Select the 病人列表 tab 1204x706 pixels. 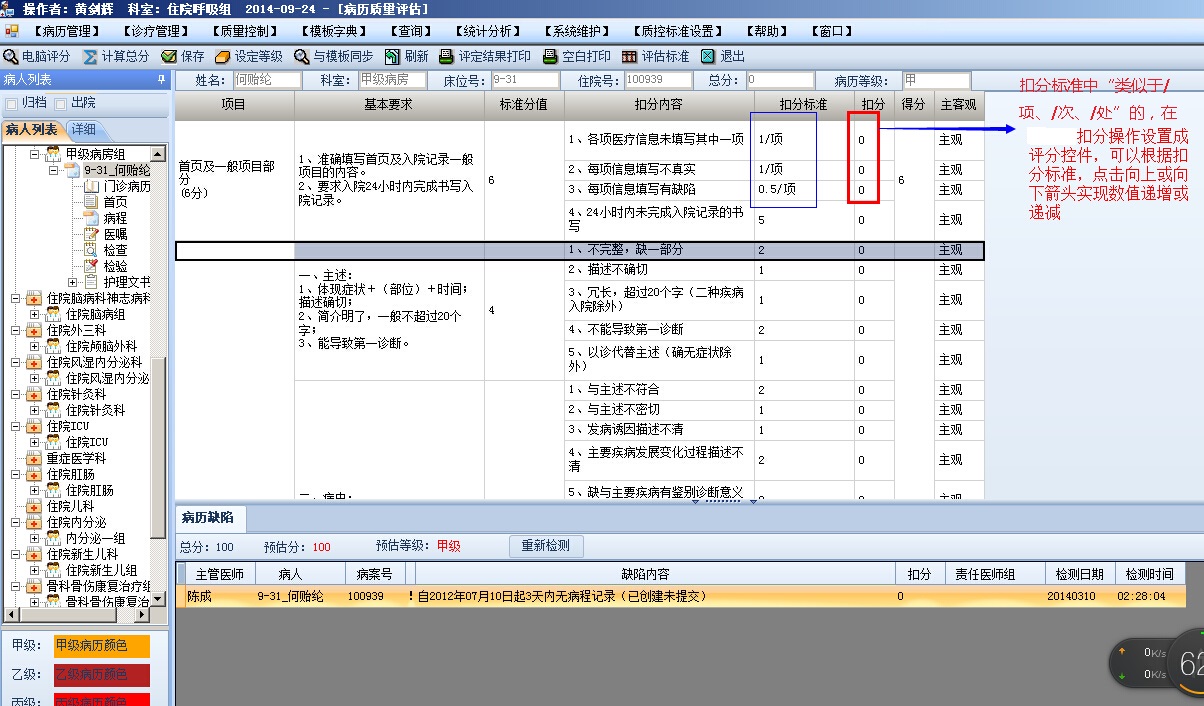tap(33, 129)
